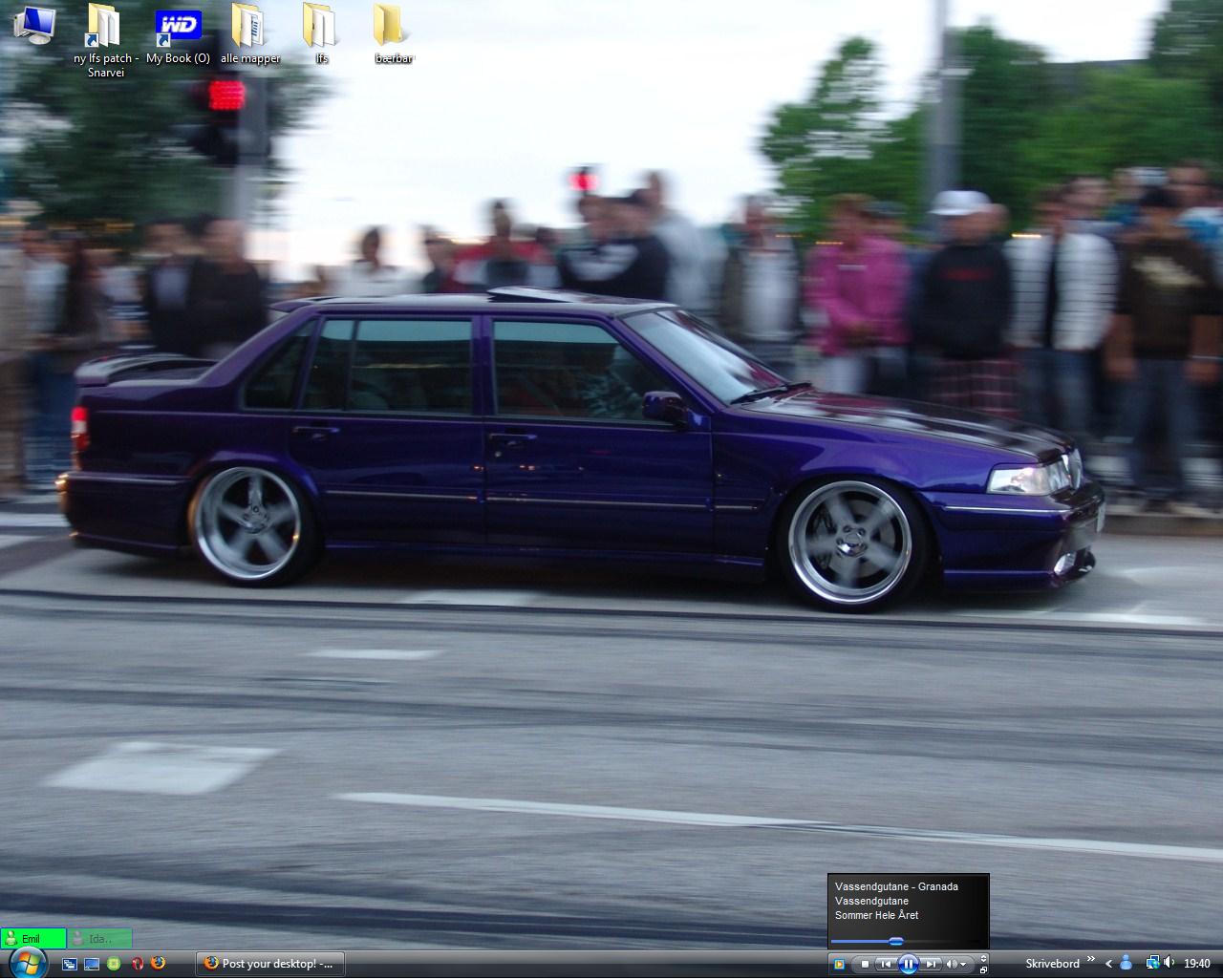Image resolution: width=1223 pixels, height=980 pixels.
Task: Click the Show desktop quick launch icon
Action: click(x=92, y=965)
